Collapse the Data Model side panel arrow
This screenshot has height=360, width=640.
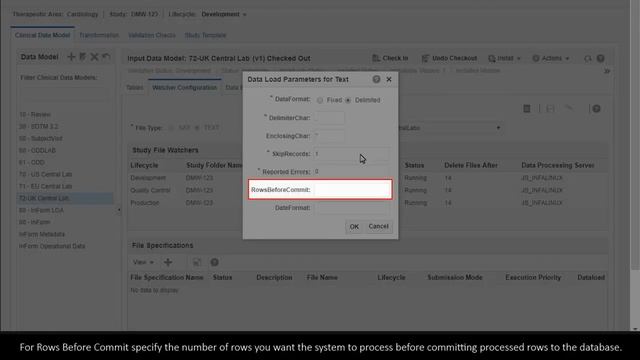click(119, 210)
